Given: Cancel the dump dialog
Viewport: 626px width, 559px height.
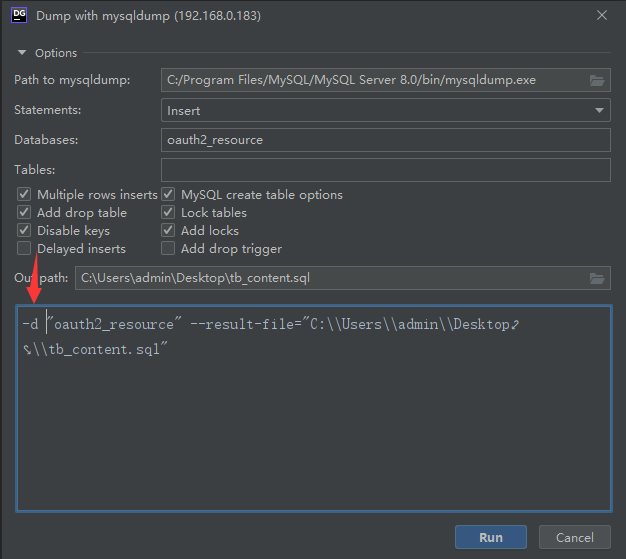Looking at the screenshot, I should (x=574, y=537).
